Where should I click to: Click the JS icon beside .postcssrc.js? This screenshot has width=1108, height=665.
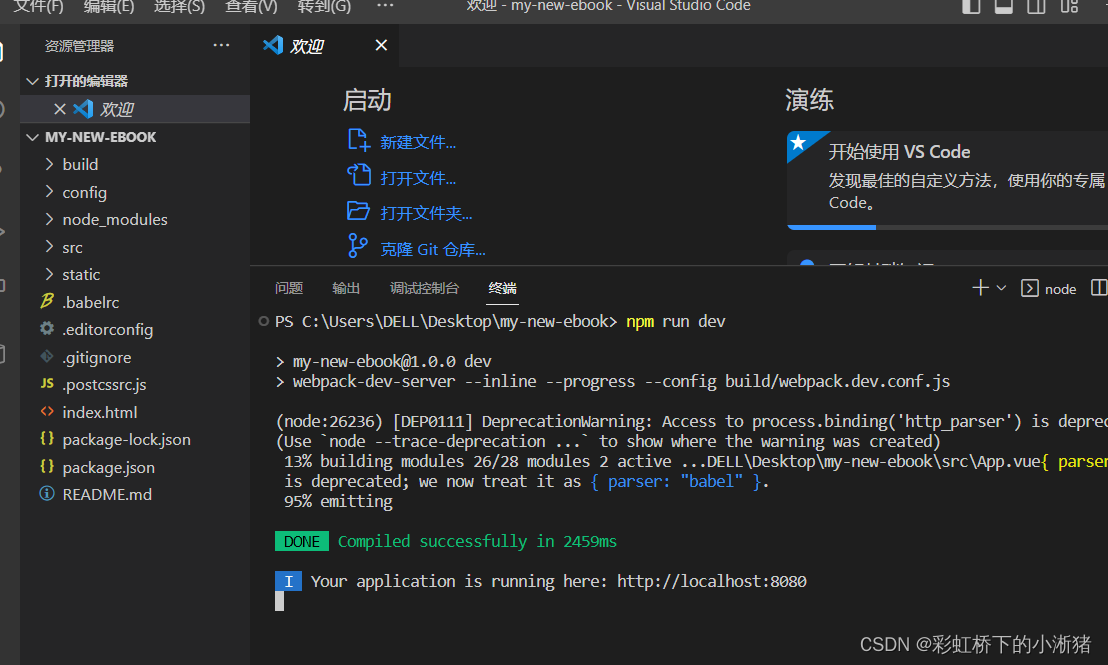pyautogui.click(x=47, y=383)
